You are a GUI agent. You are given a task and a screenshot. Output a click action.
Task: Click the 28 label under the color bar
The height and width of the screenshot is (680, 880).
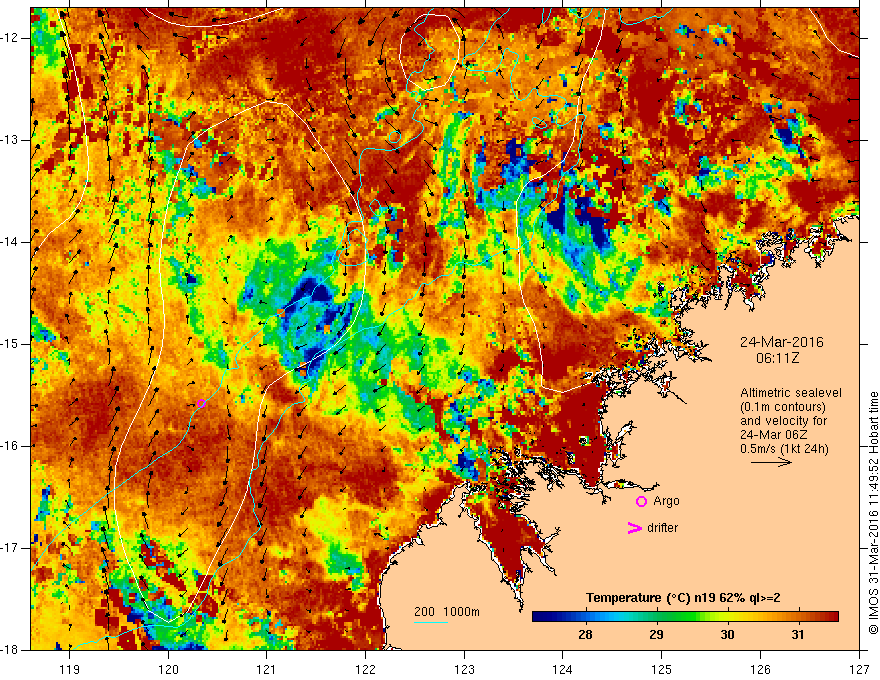(x=585, y=635)
